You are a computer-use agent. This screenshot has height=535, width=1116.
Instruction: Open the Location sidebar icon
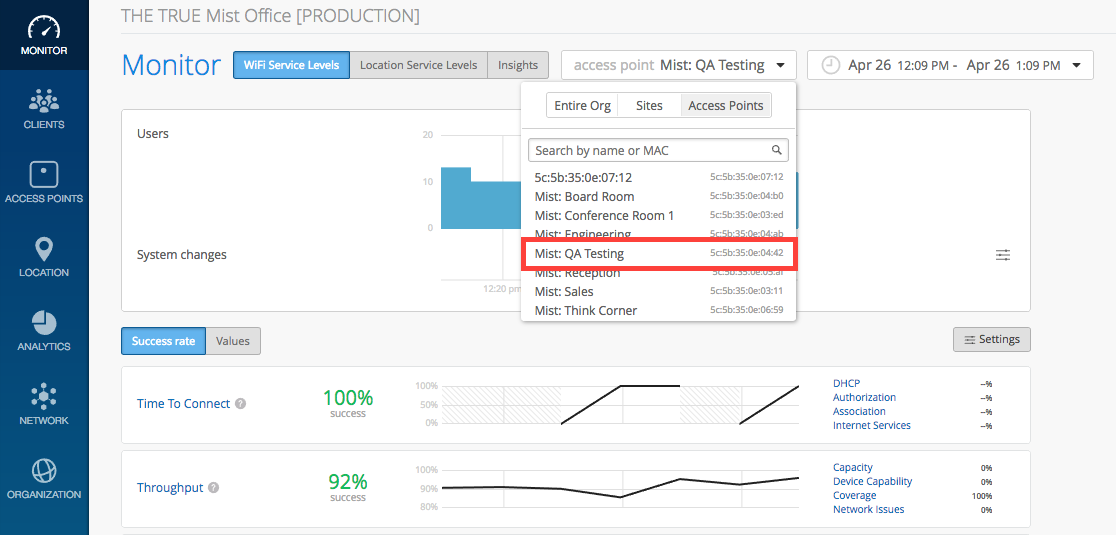coord(44,257)
